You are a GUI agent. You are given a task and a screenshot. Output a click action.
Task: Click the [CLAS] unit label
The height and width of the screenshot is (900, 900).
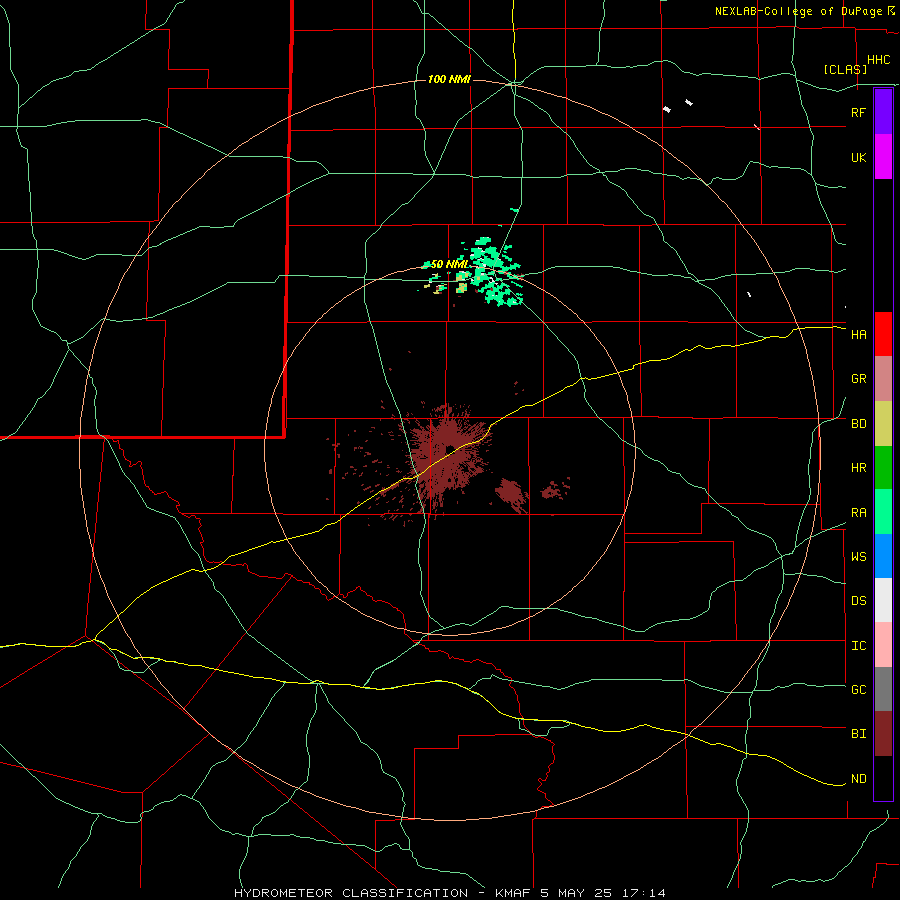[845, 69]
